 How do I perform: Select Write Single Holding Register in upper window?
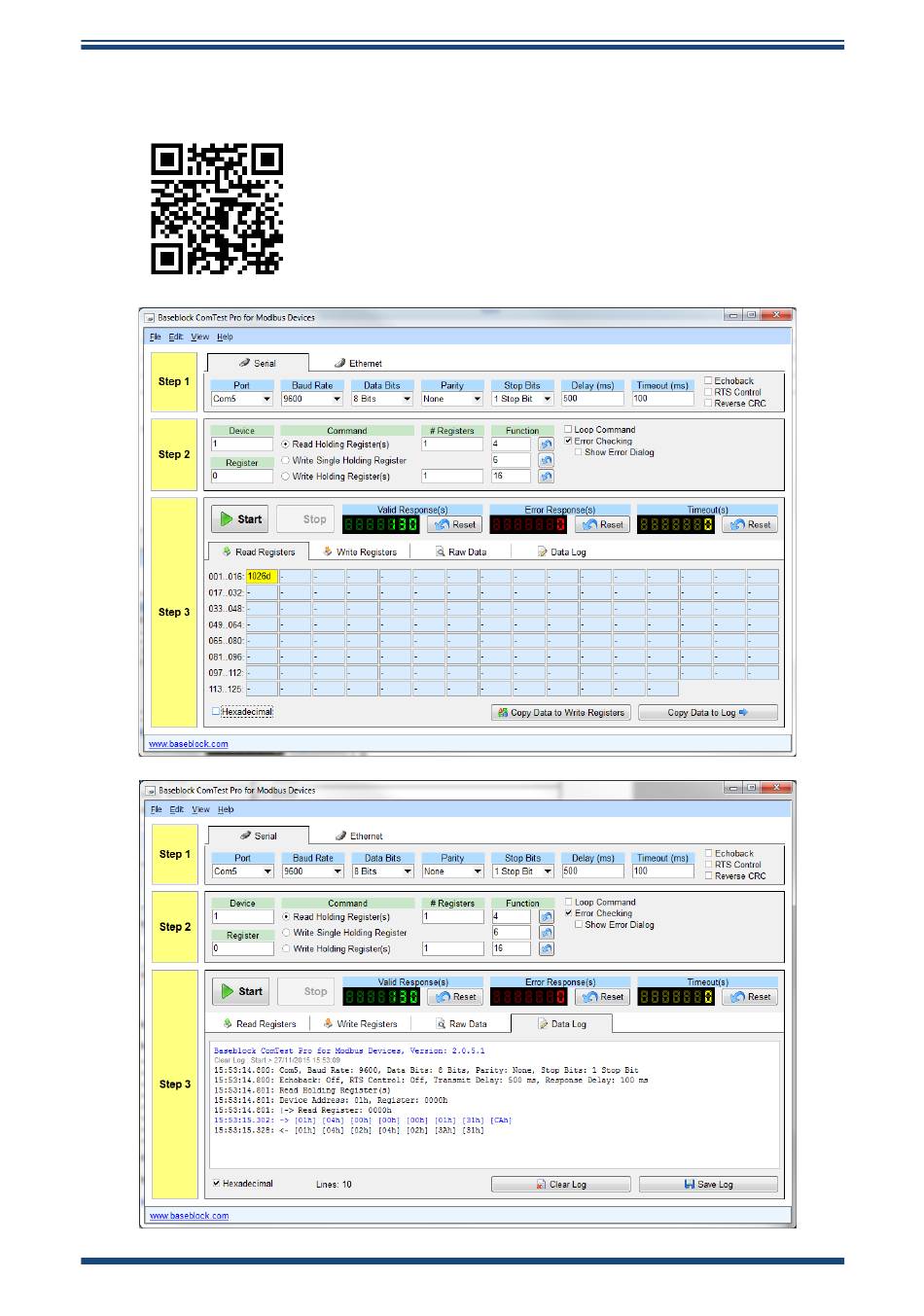(286, 460)
